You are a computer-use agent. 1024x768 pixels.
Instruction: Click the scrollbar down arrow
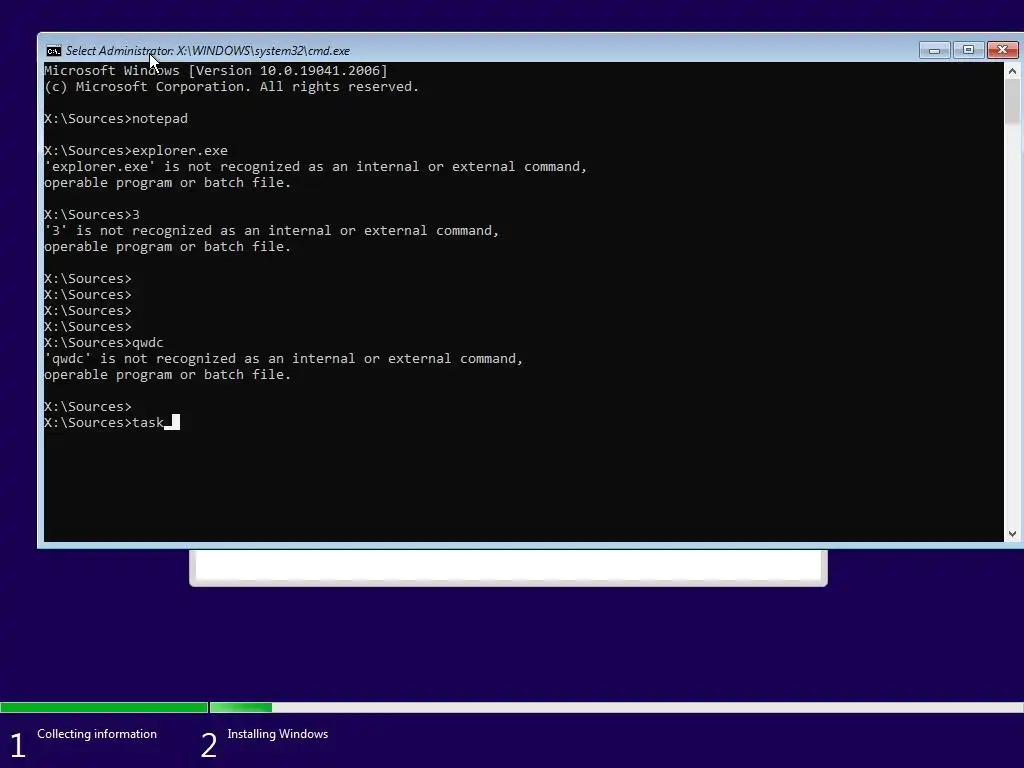(x=1012, y=534)
